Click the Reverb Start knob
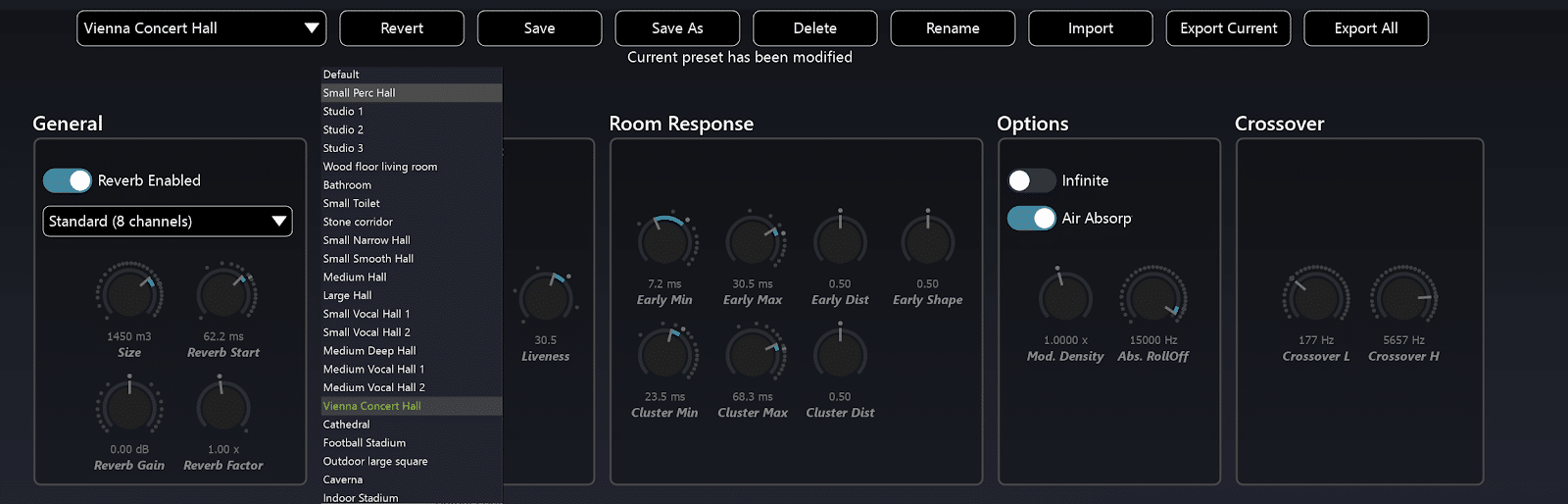 point(224,294)
